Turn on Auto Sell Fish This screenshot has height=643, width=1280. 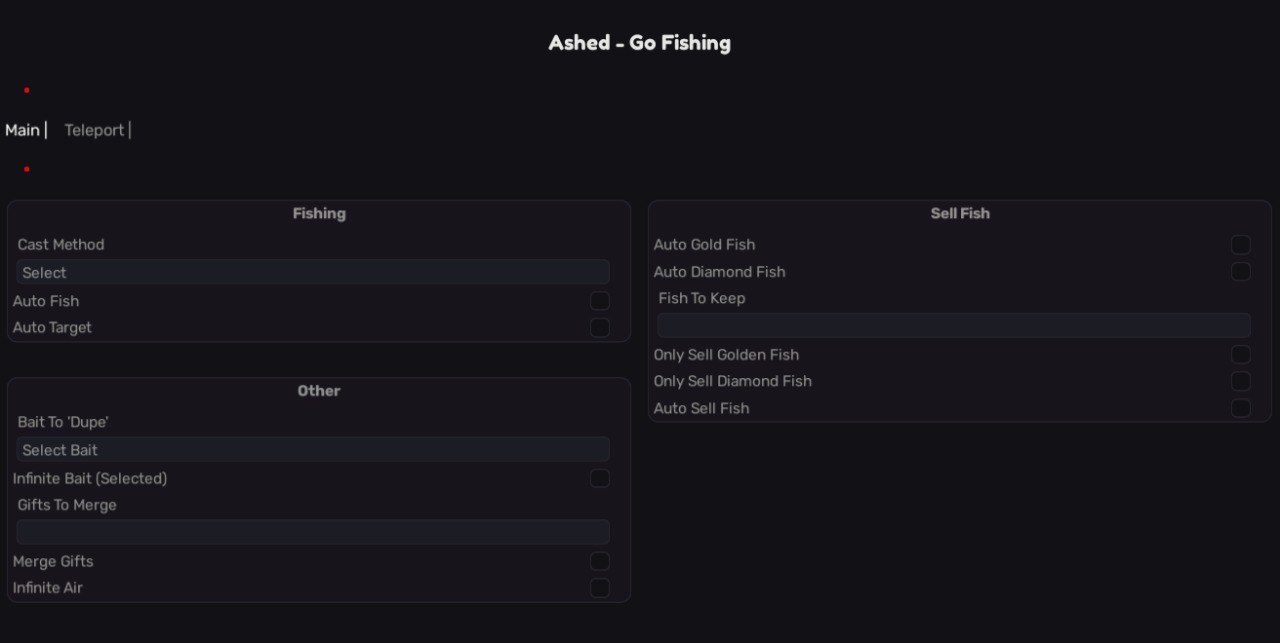pos(1240,408)
